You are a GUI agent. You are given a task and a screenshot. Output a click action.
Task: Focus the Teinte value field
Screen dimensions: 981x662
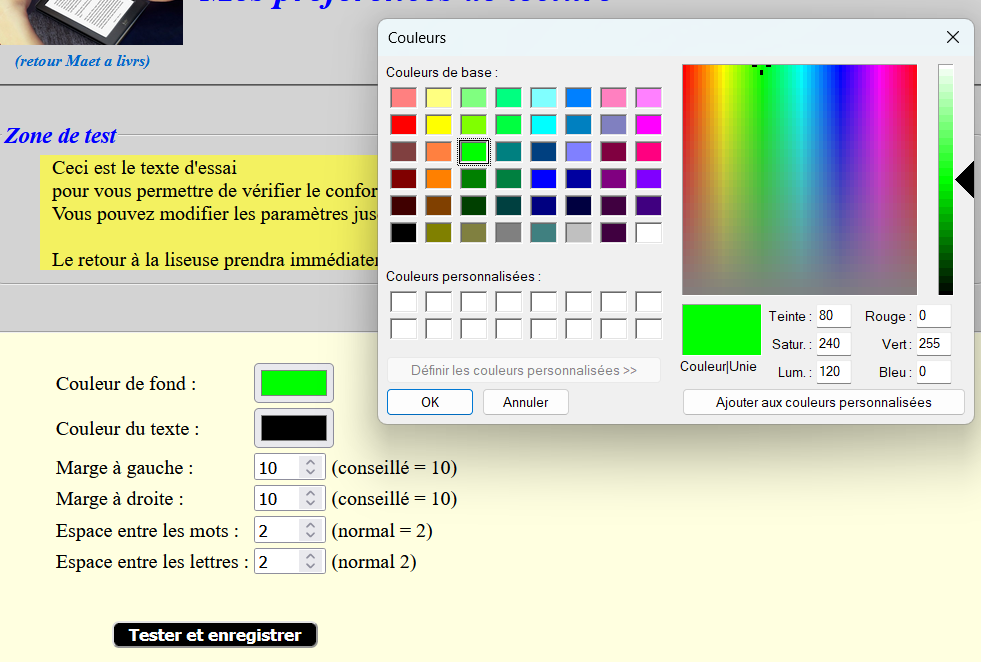tap(833, 316)
